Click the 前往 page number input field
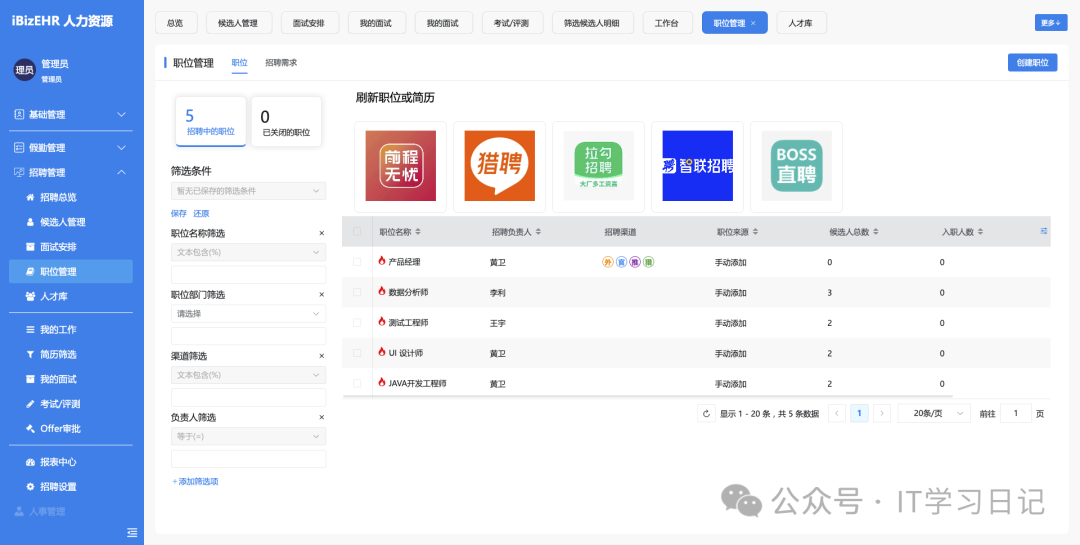Image resolution: width=1080 pixels, height=545 pixels. 1016,413
